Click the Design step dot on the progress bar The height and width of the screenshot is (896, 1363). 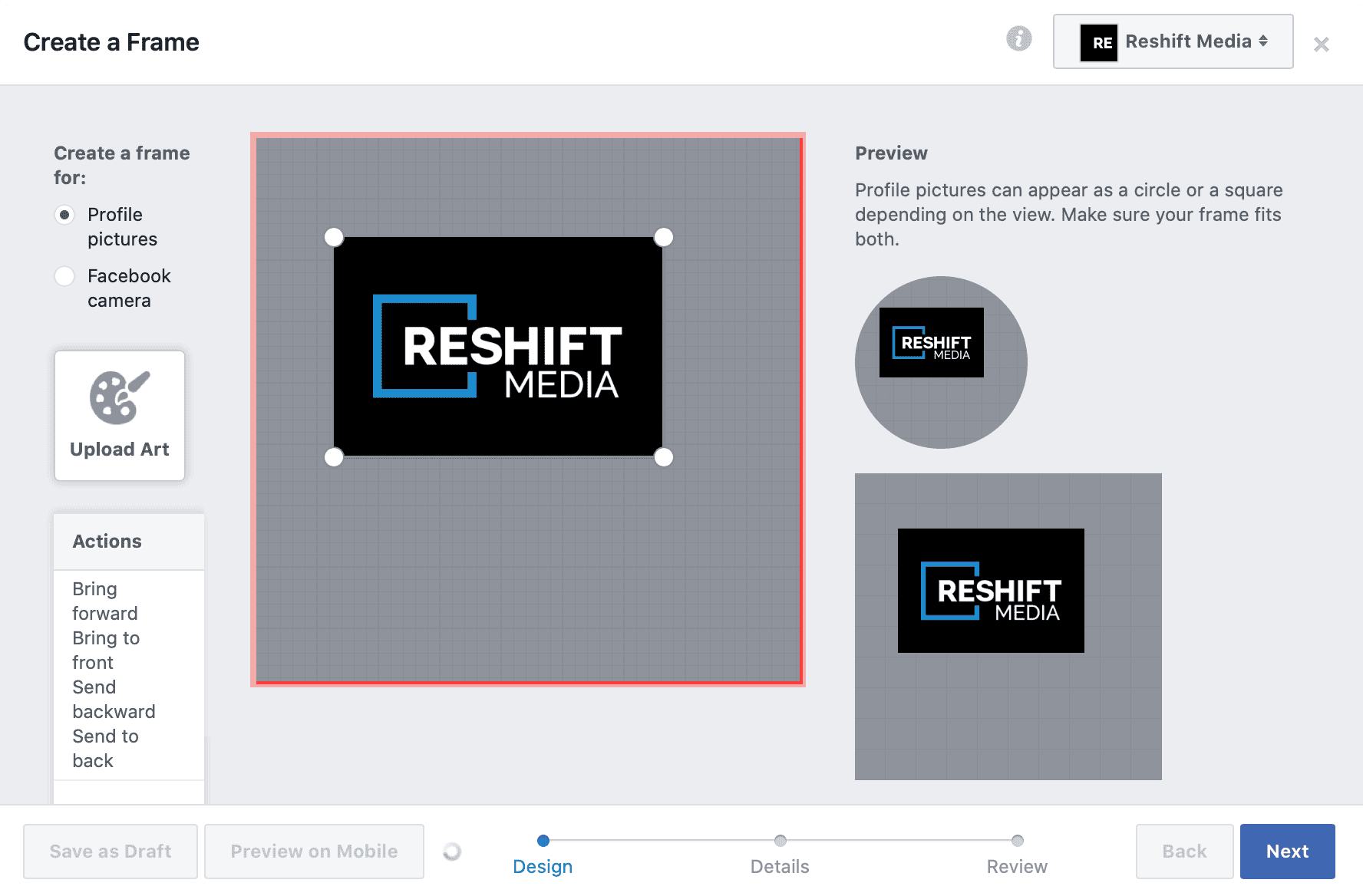click(543, 841)
